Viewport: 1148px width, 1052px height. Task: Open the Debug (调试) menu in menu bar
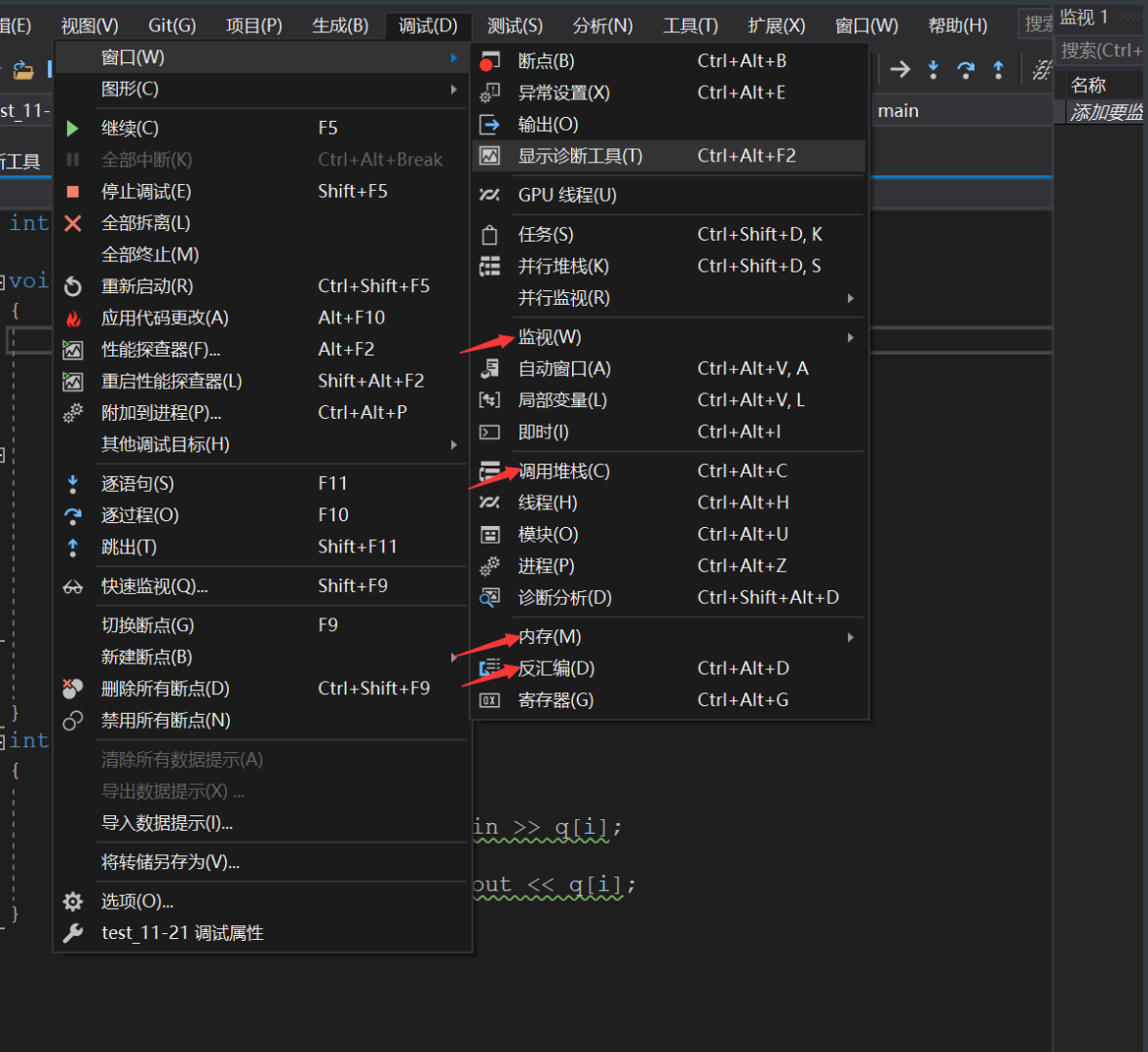[x=428, y=26]
